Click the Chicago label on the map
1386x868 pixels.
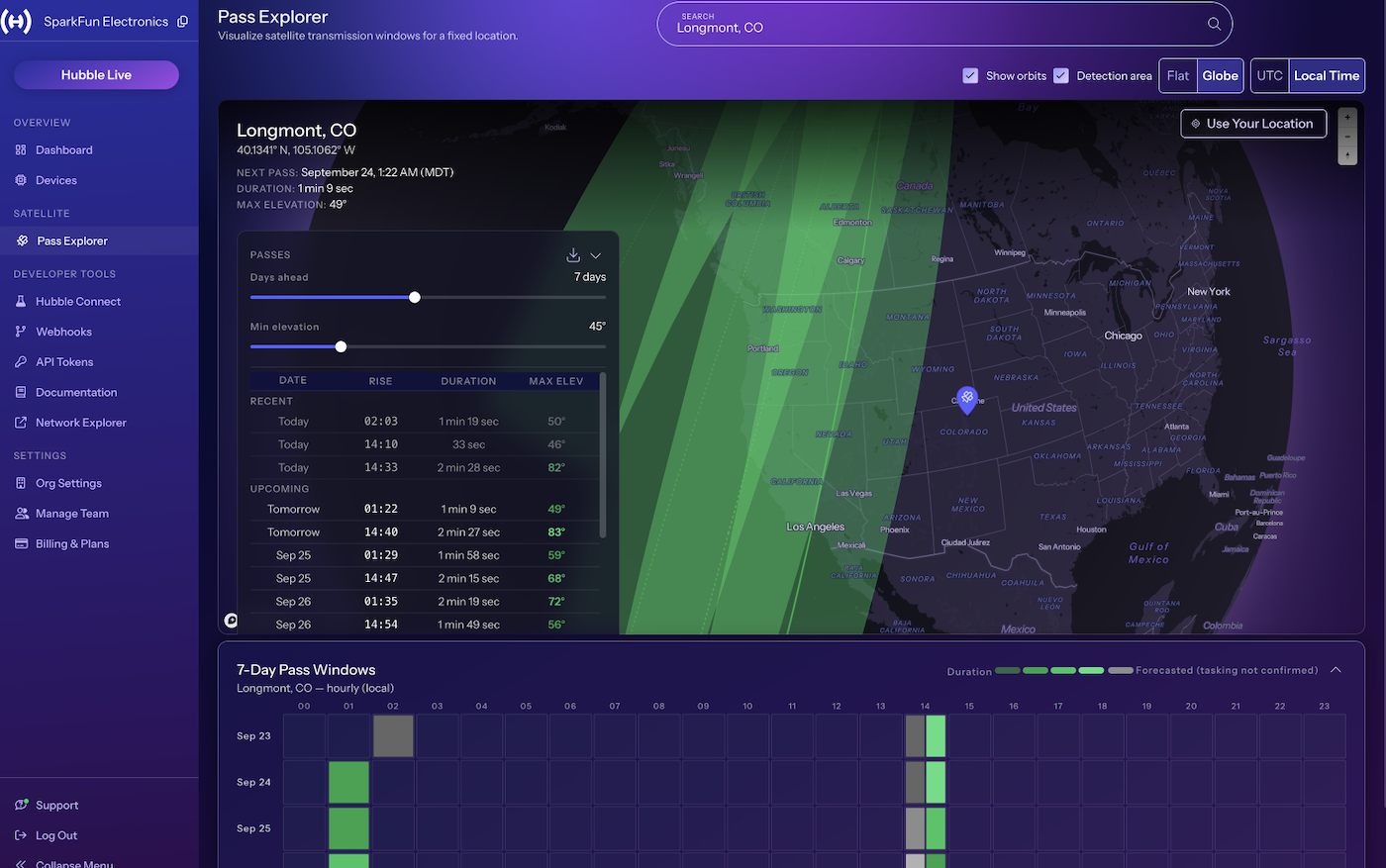tap(1123, 336)
